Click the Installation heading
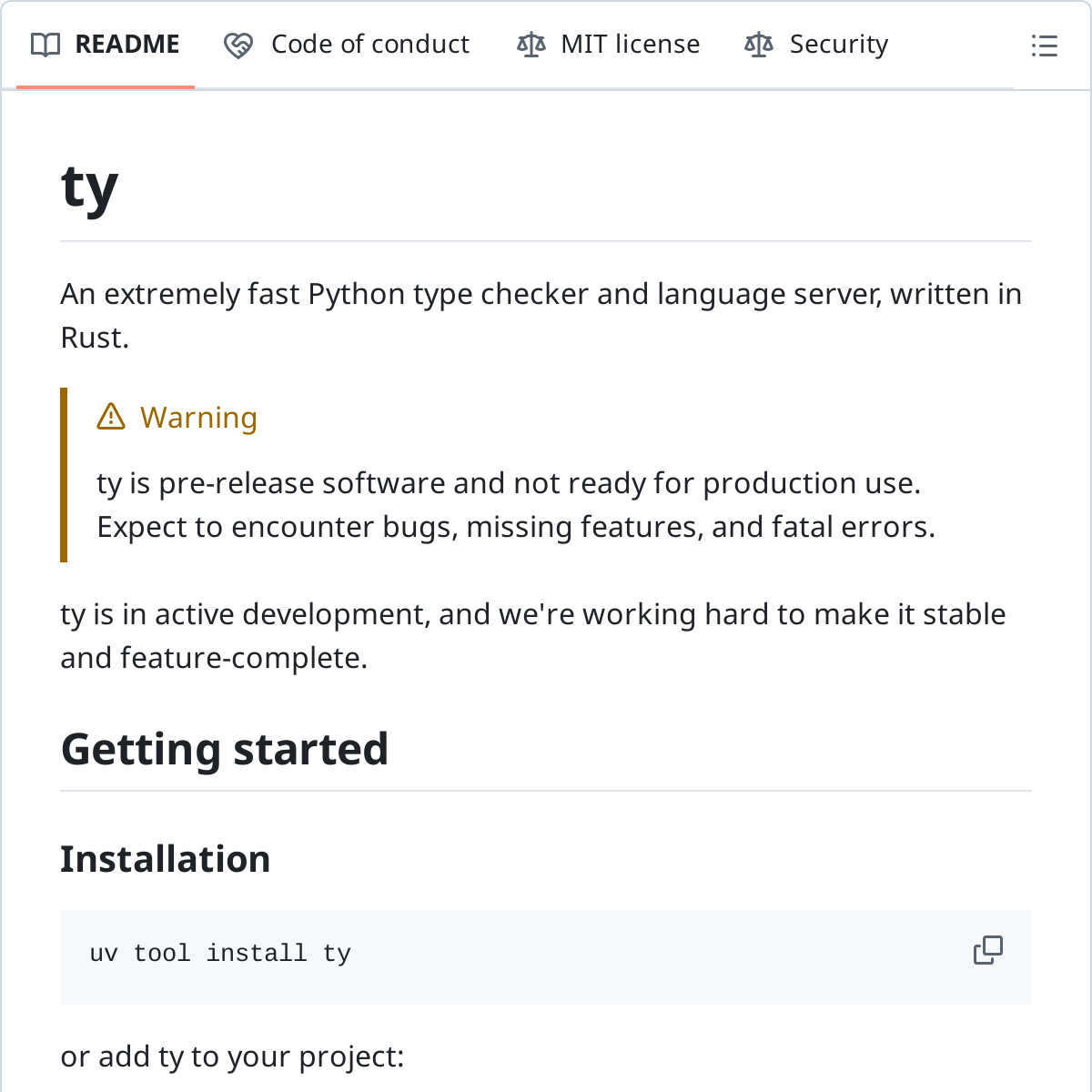 166,859
